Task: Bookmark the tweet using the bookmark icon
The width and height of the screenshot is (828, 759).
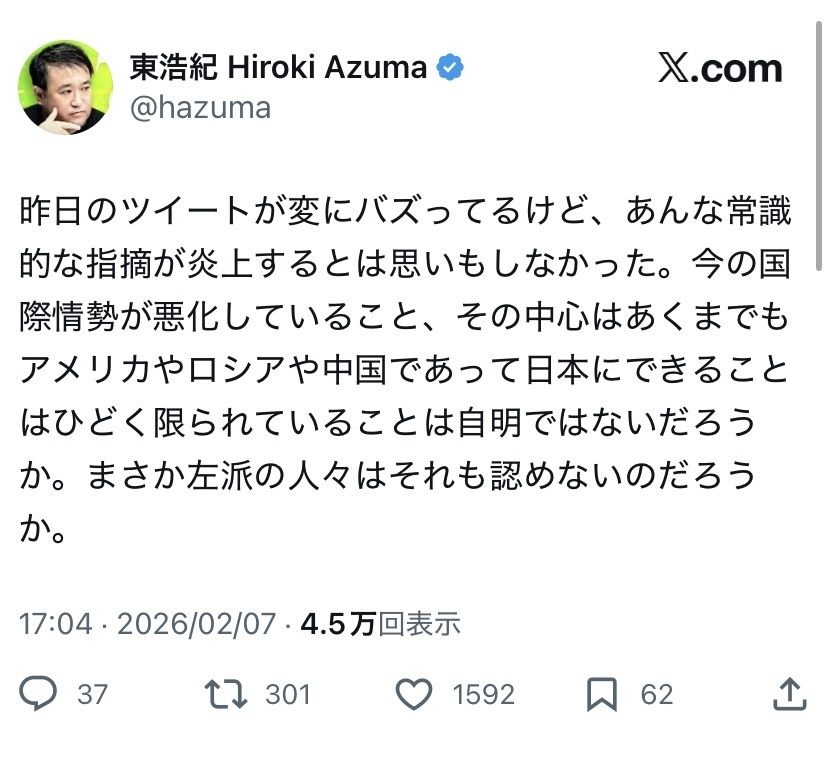Action: point(601,693)
